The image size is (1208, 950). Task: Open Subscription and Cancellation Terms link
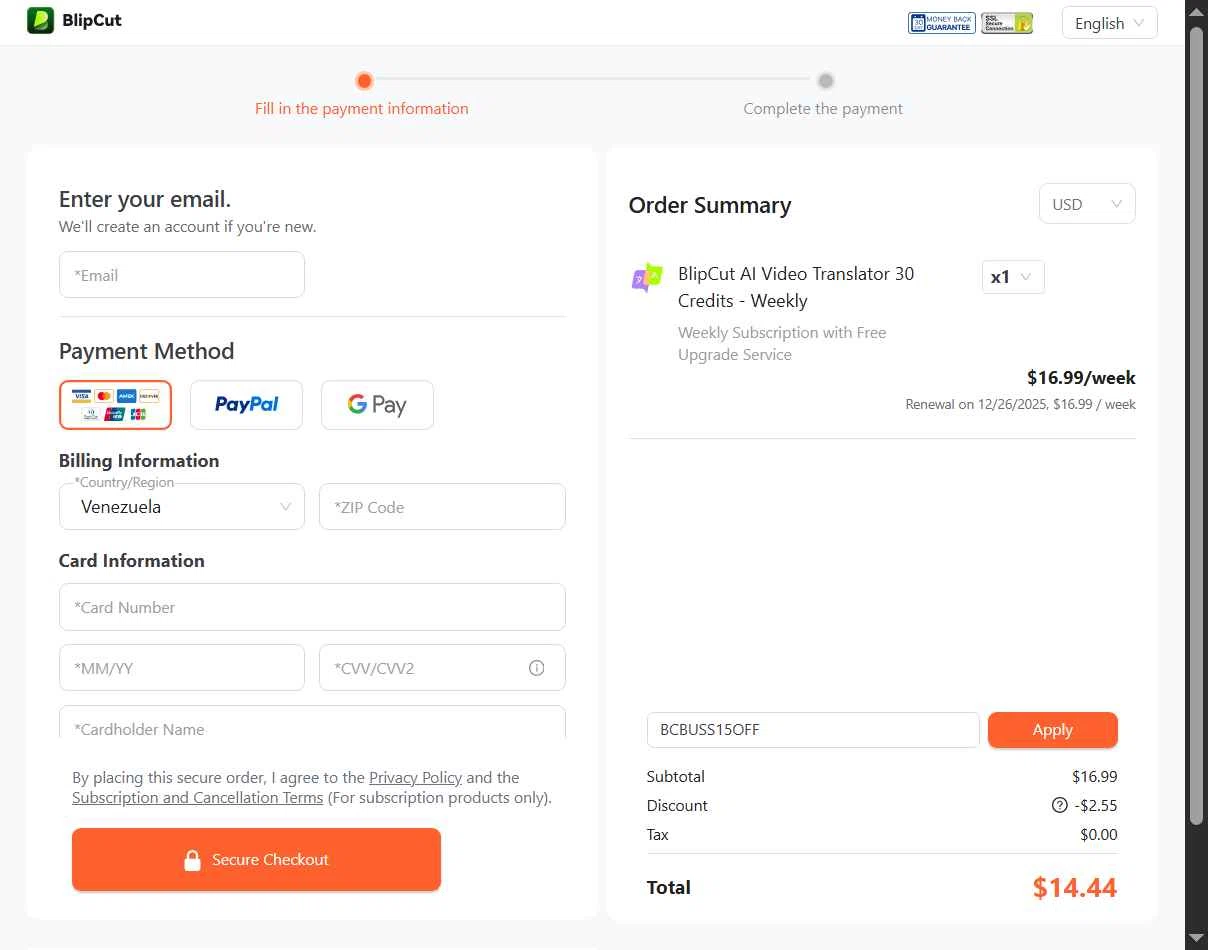click(x=197, y=798)
